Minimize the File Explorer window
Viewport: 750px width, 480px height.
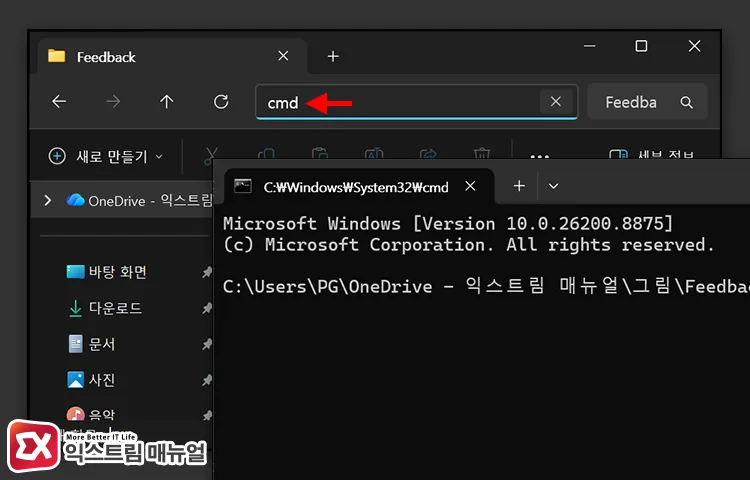pos(589,46)
